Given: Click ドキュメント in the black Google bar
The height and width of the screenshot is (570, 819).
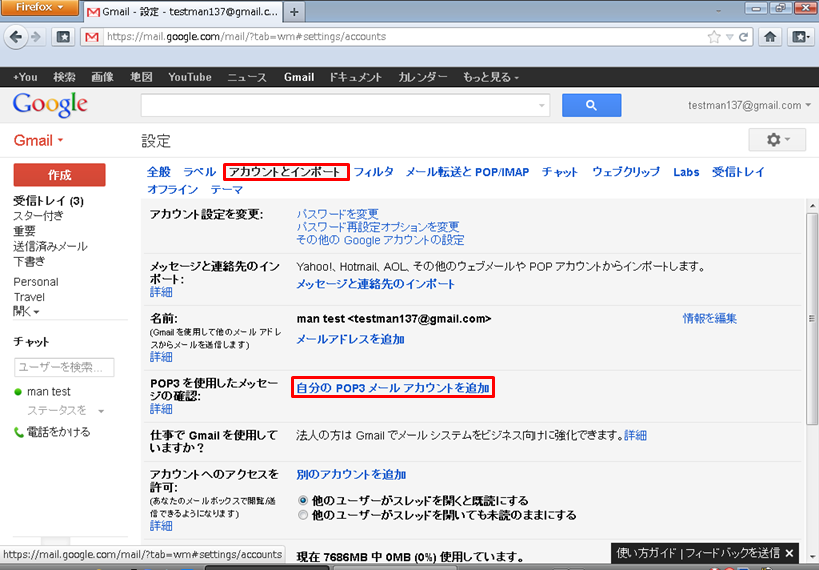Looking at the screenshot, I should (x=355, y=77).
